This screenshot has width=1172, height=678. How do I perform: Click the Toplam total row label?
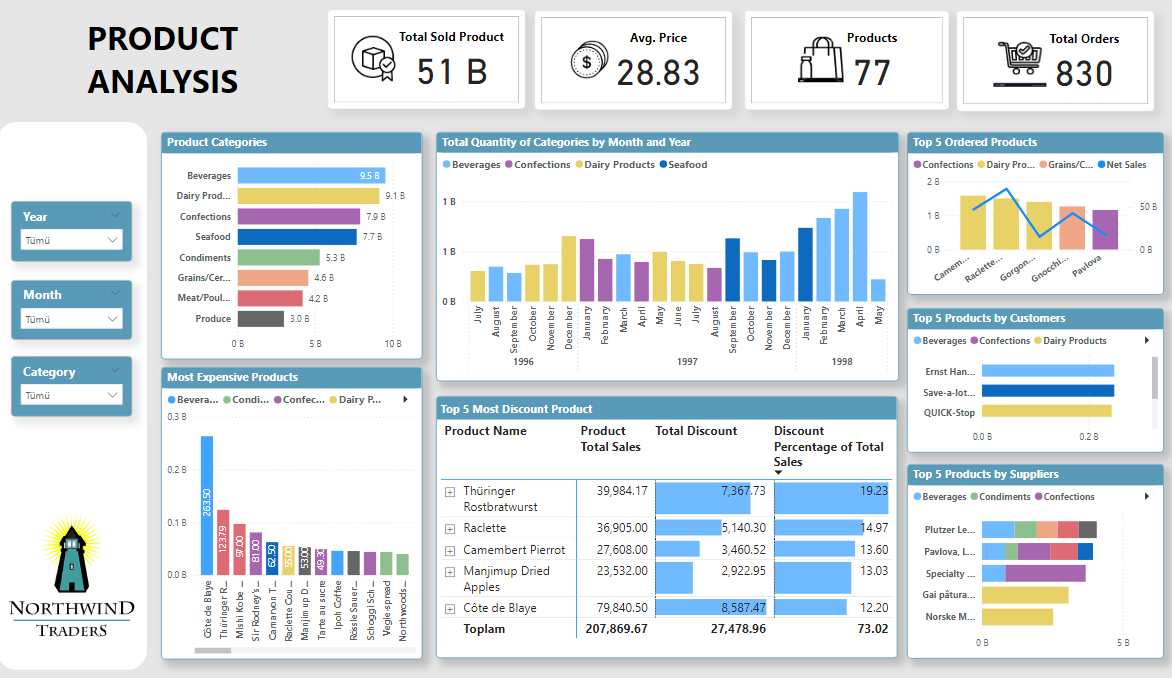coord(484,629)
